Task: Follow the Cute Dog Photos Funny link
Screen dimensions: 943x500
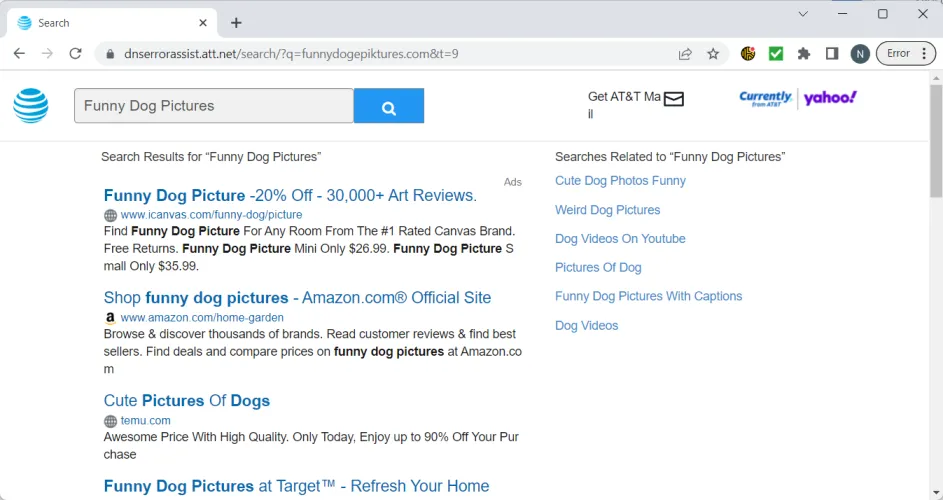Action: (x=620, y=181)
